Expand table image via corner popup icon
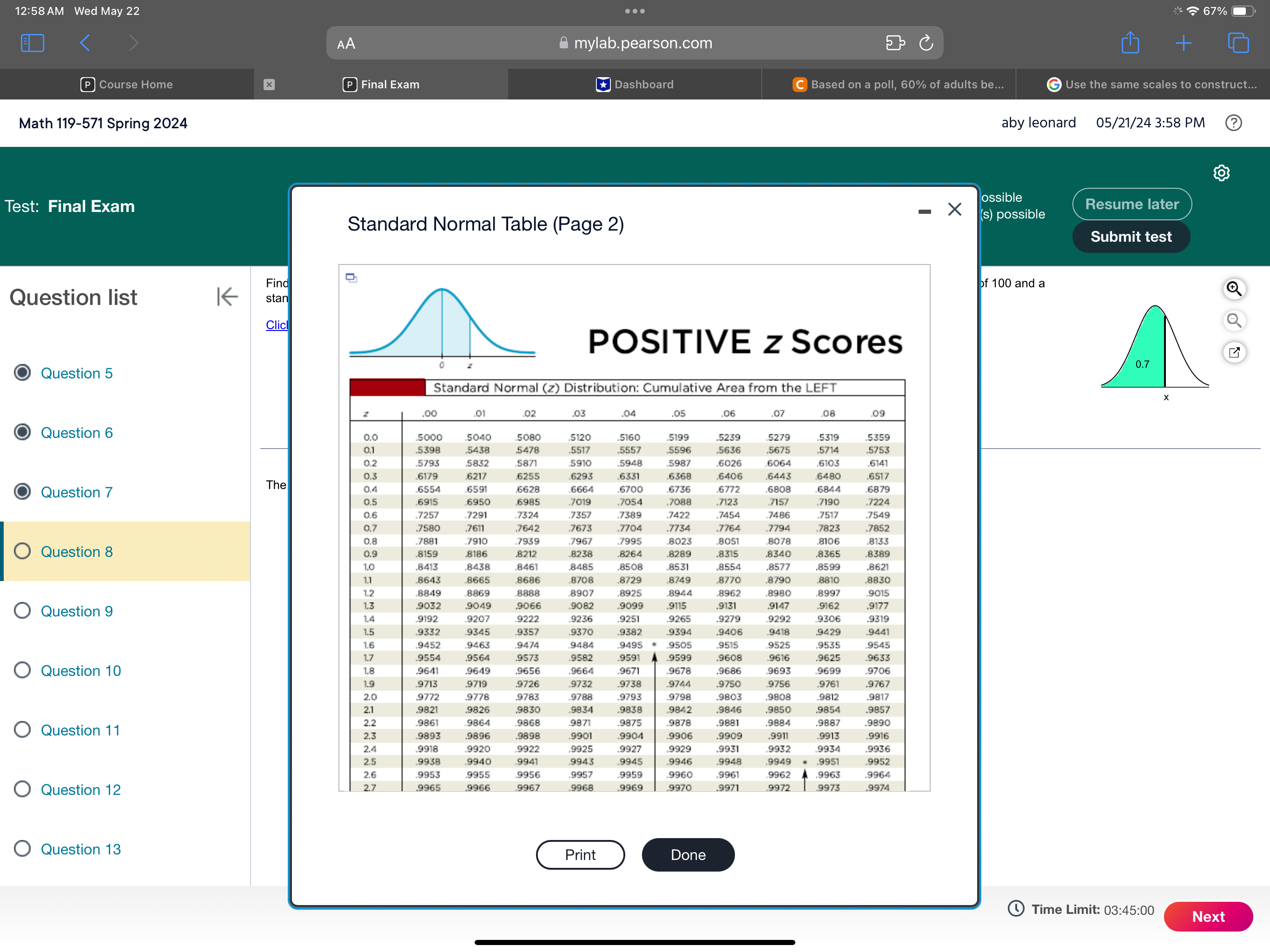The height and width of the screenshot is (952, 1270). (351, 278)
